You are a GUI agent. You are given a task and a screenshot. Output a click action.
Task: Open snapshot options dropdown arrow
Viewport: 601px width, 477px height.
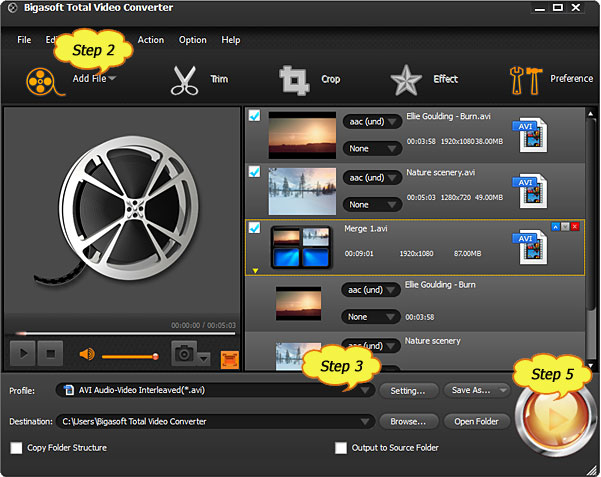pos(204,359)
